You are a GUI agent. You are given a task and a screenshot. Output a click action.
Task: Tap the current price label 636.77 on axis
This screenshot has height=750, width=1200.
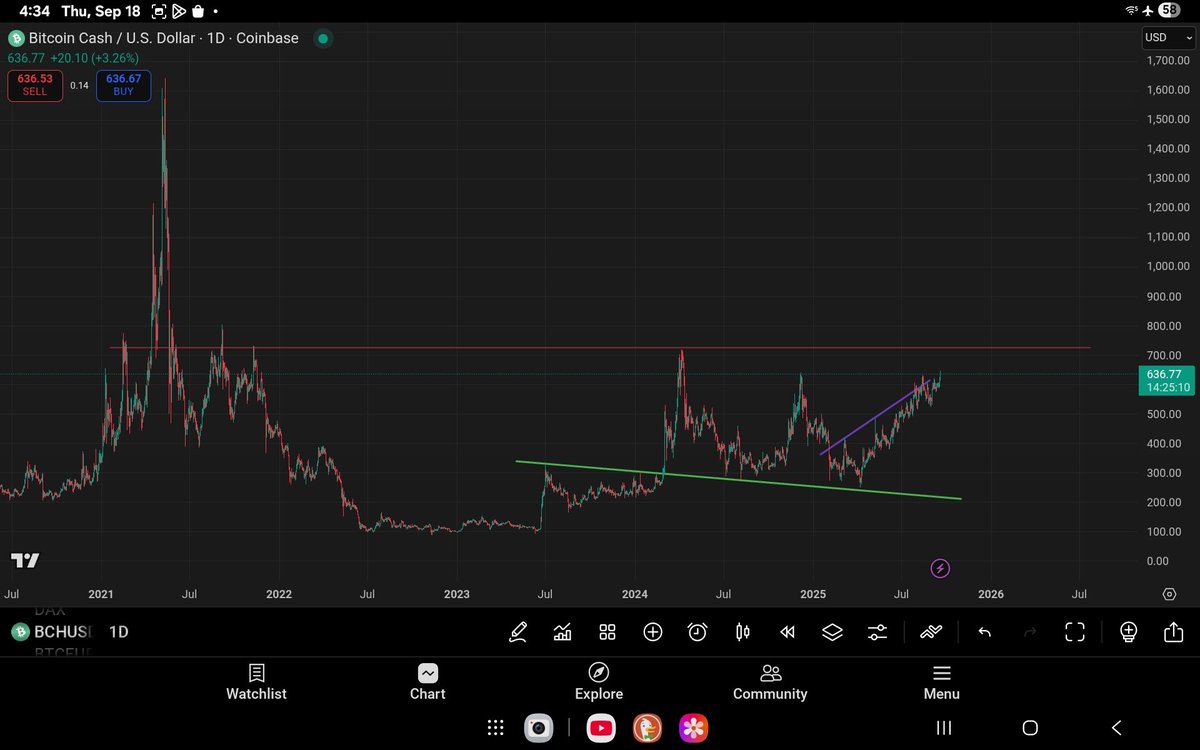point(1166,380)
